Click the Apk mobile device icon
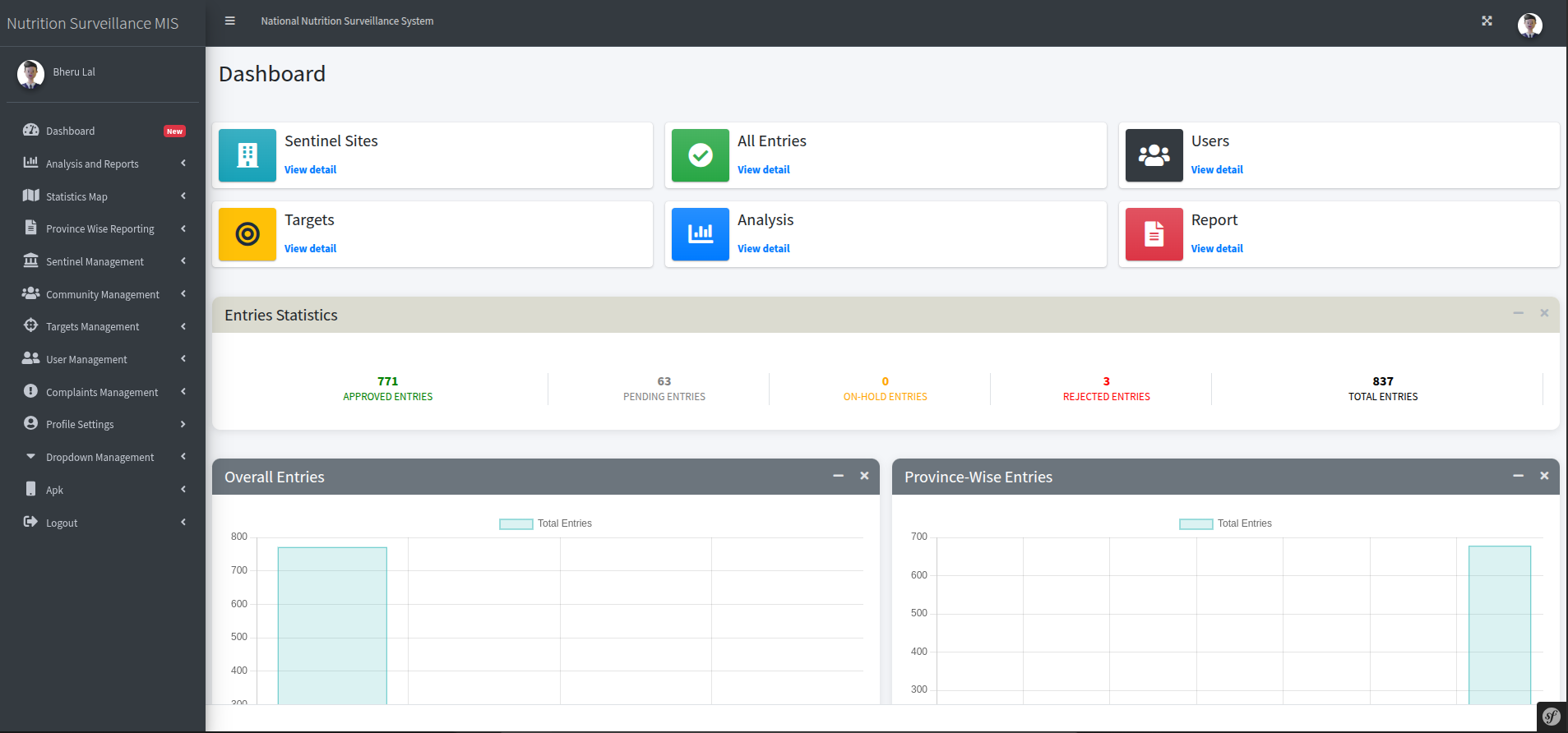 pos(31,489)
